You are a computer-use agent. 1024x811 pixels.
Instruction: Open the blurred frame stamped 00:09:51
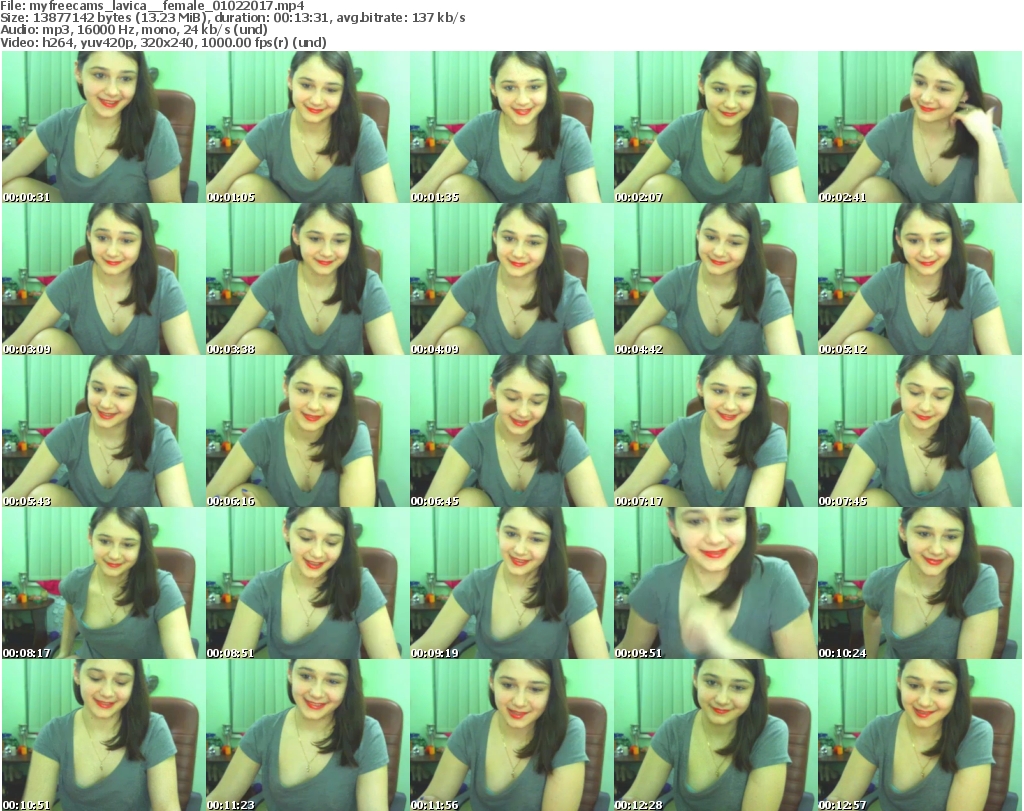click(715, 583)
